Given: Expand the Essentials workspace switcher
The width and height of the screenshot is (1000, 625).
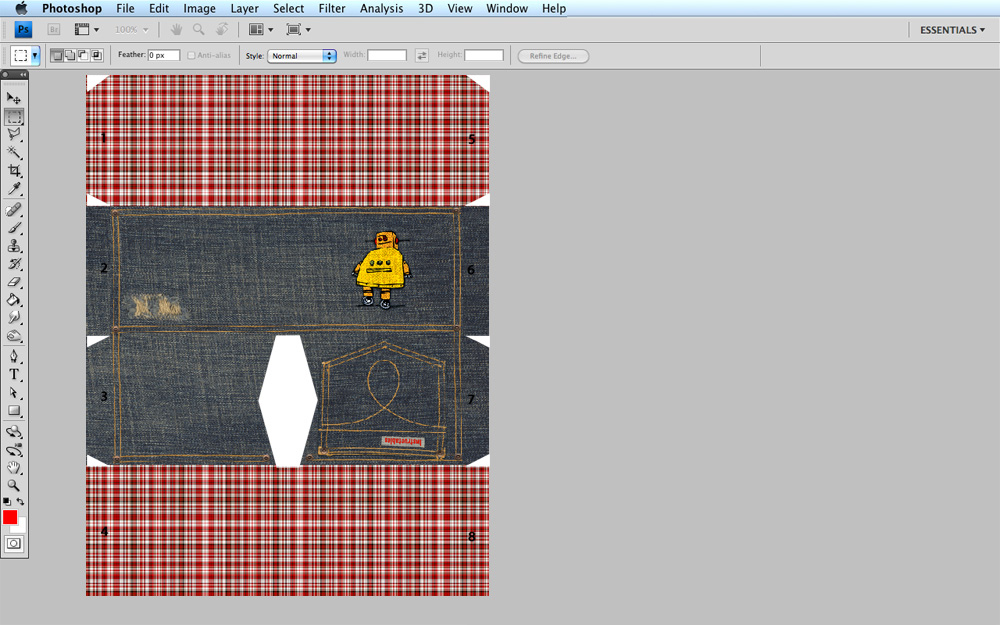Looking at the screenshot, I should click(952, 30).
